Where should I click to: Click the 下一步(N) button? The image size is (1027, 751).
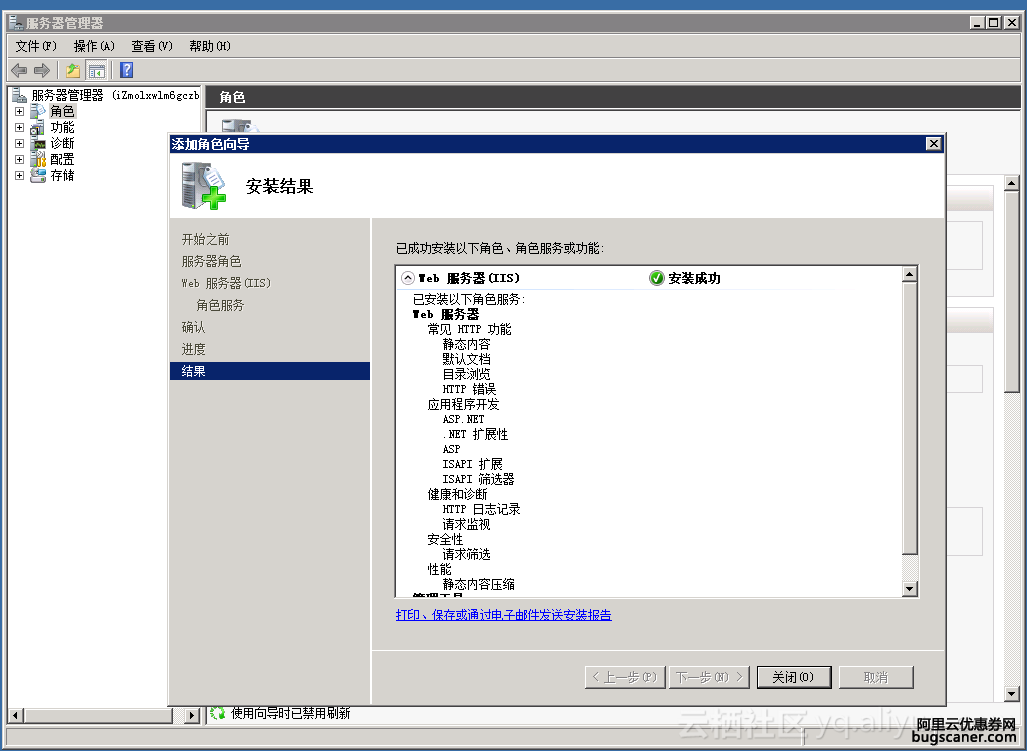pyautogui.click(x=709, y=677)
